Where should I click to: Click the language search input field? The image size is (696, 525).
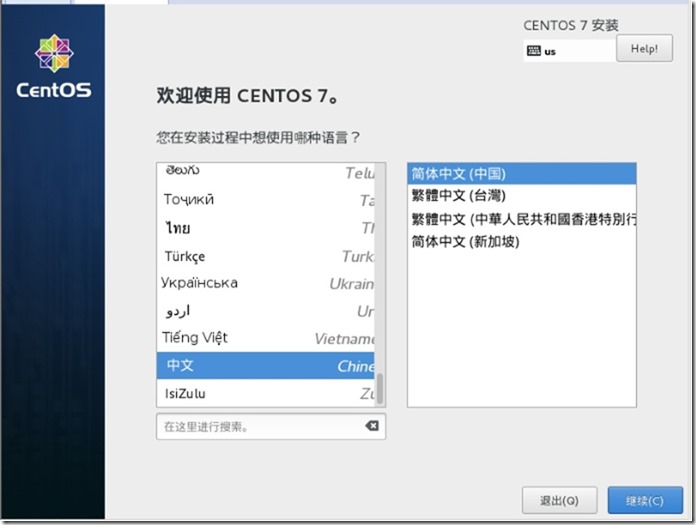coord(271,426)
